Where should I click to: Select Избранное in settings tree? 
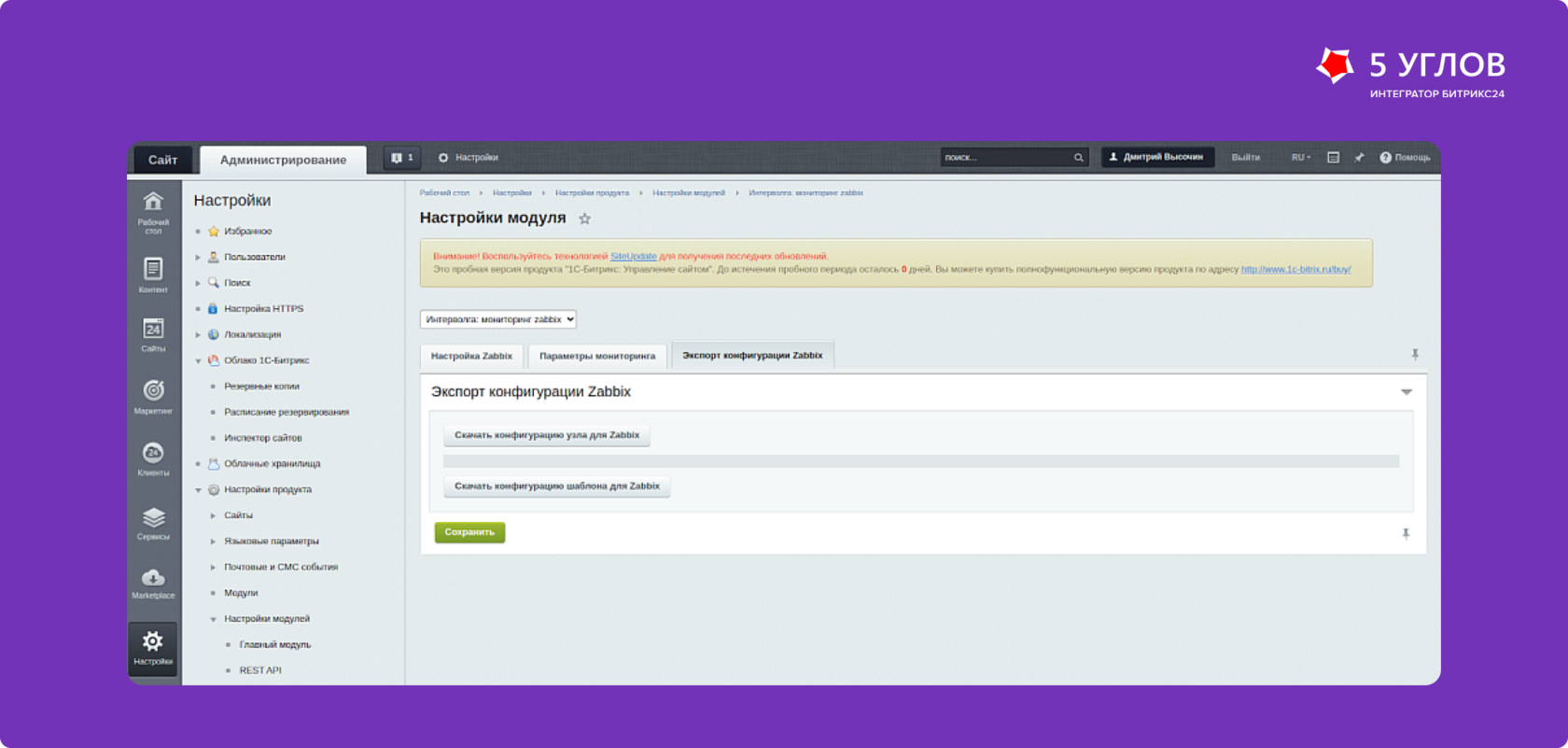[x=247, y=232]
